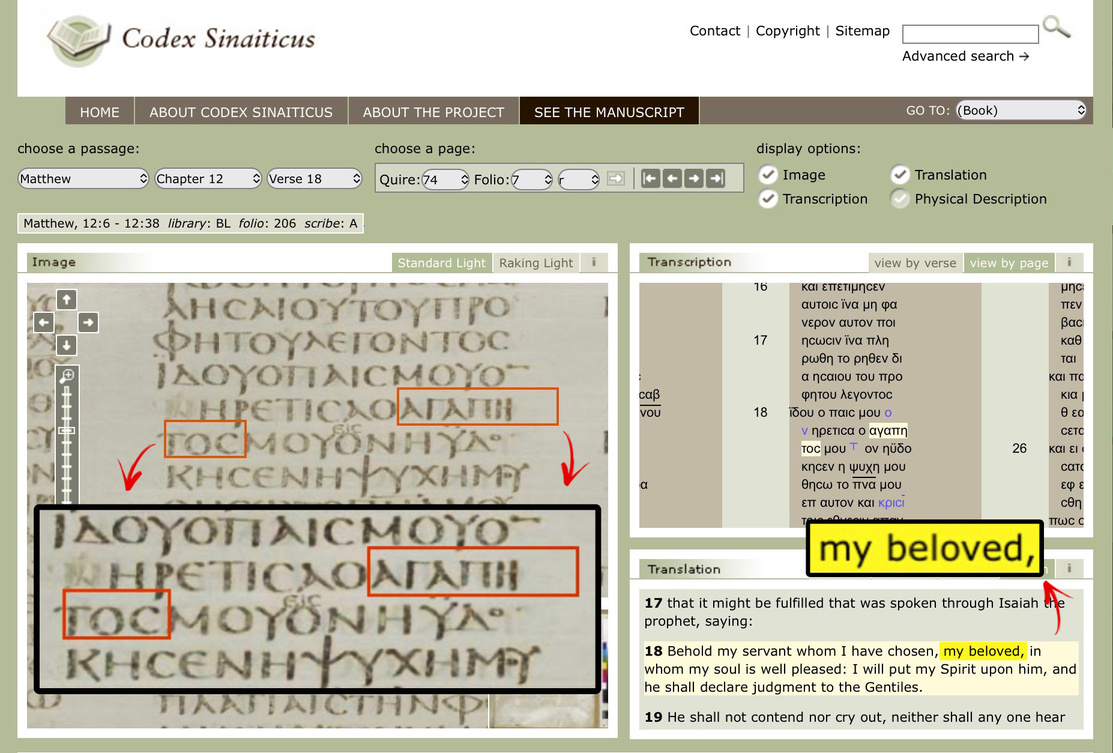
Task: Open HOME navigation item
Action: coord(99,112)
